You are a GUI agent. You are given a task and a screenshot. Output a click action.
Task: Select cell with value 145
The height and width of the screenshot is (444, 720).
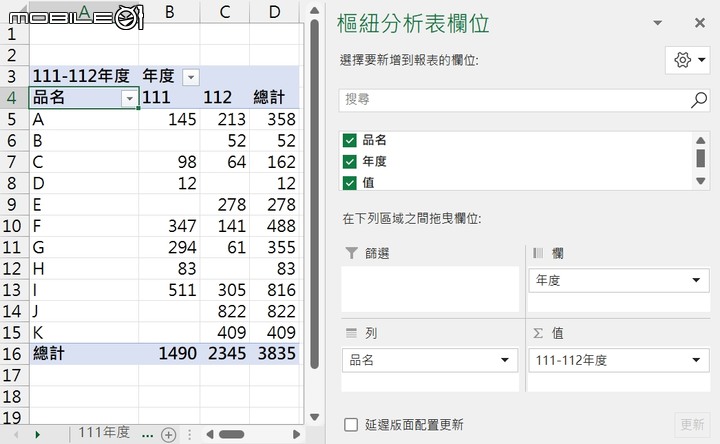click(x=169, y=119)
